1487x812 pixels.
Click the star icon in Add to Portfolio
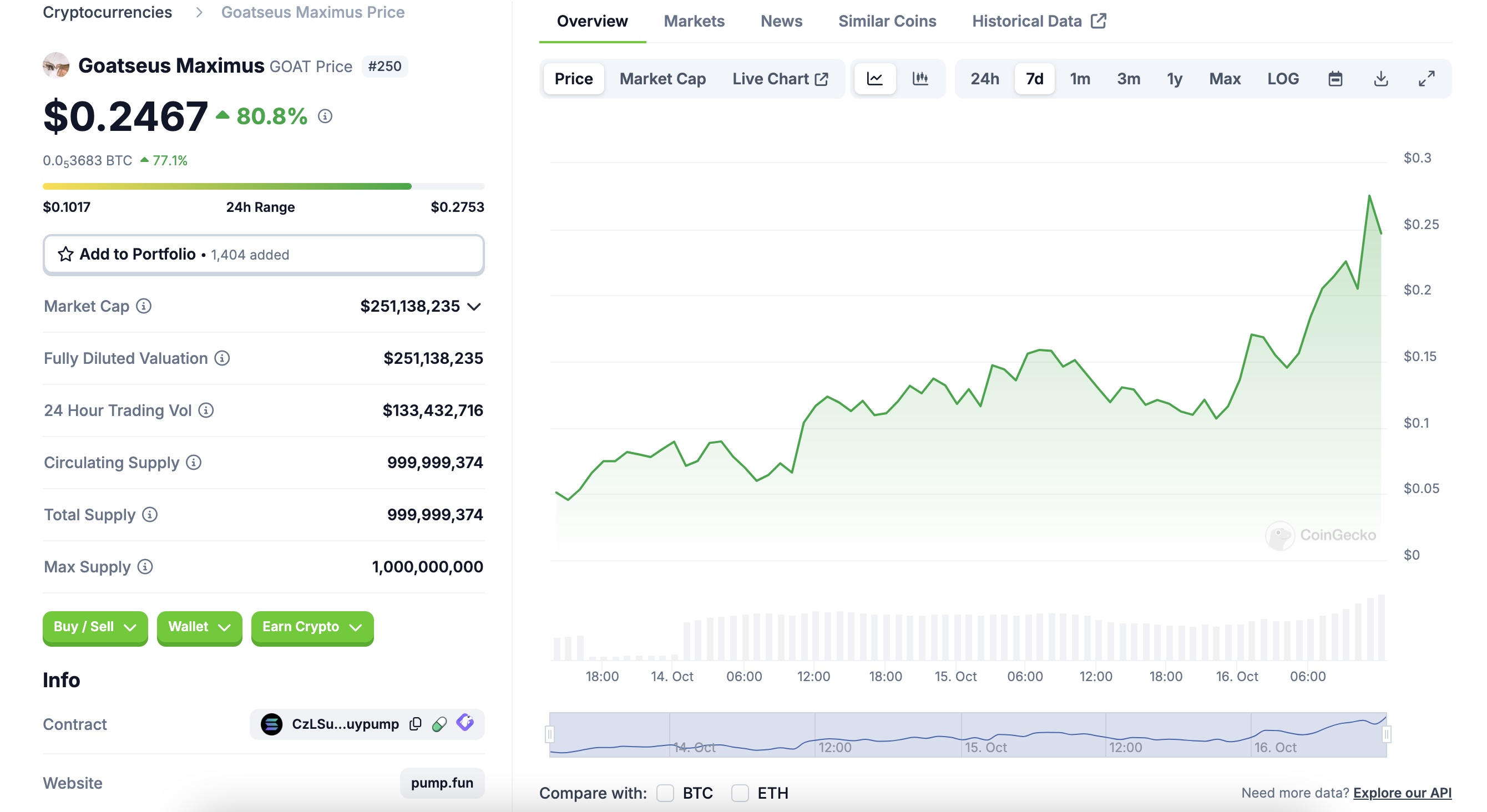point(65,254)
